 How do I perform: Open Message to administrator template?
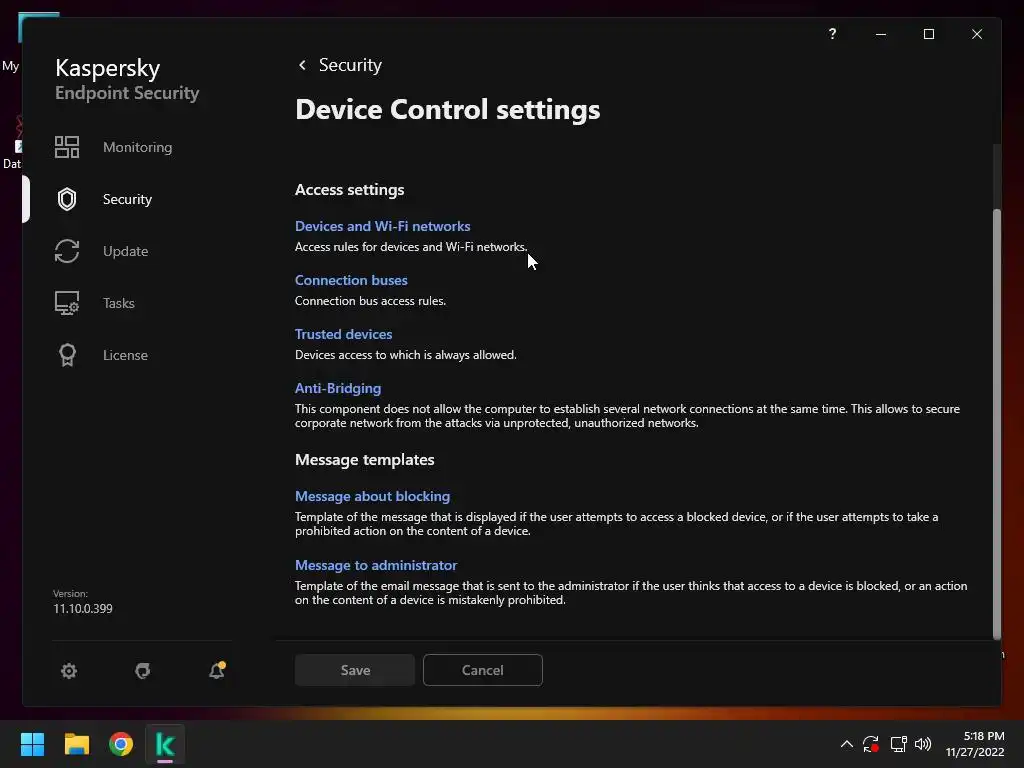pyautogui.click(x=376, y=566)
